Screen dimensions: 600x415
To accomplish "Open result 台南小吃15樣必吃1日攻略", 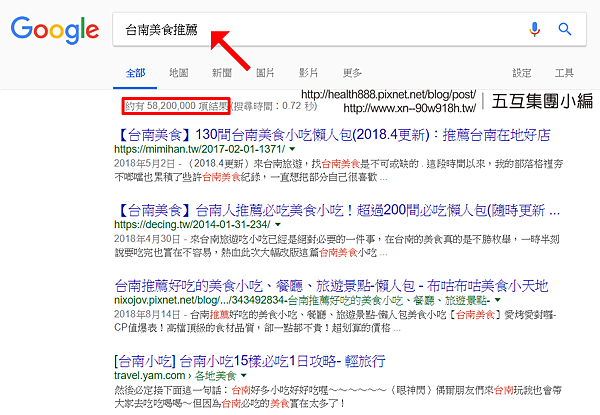I will click(x=250, y=361).
